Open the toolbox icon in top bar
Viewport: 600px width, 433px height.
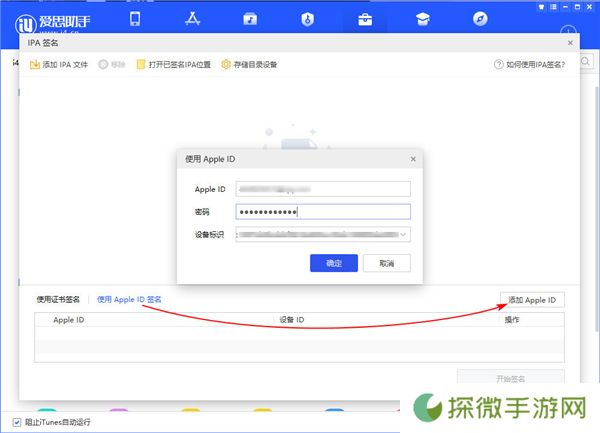tap(365, 19)
